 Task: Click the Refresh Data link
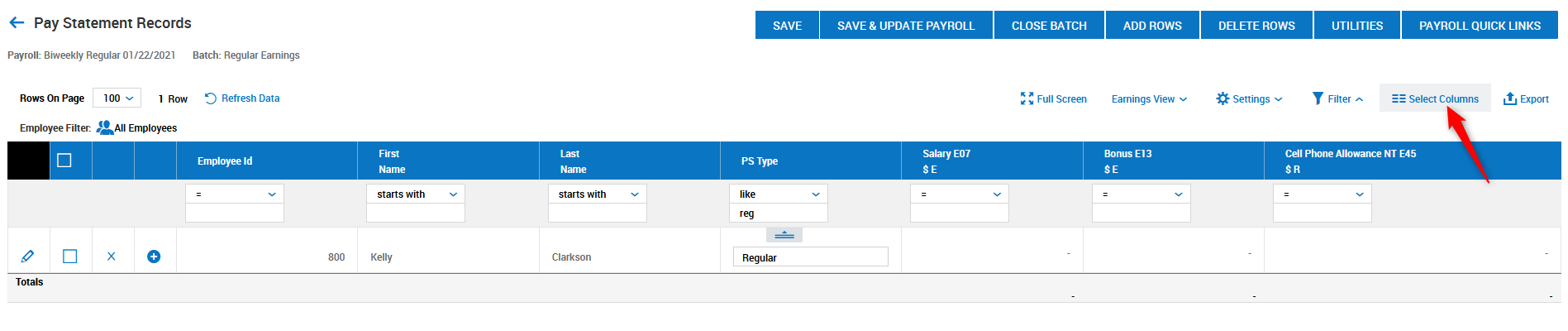click(x=250, y=98)
